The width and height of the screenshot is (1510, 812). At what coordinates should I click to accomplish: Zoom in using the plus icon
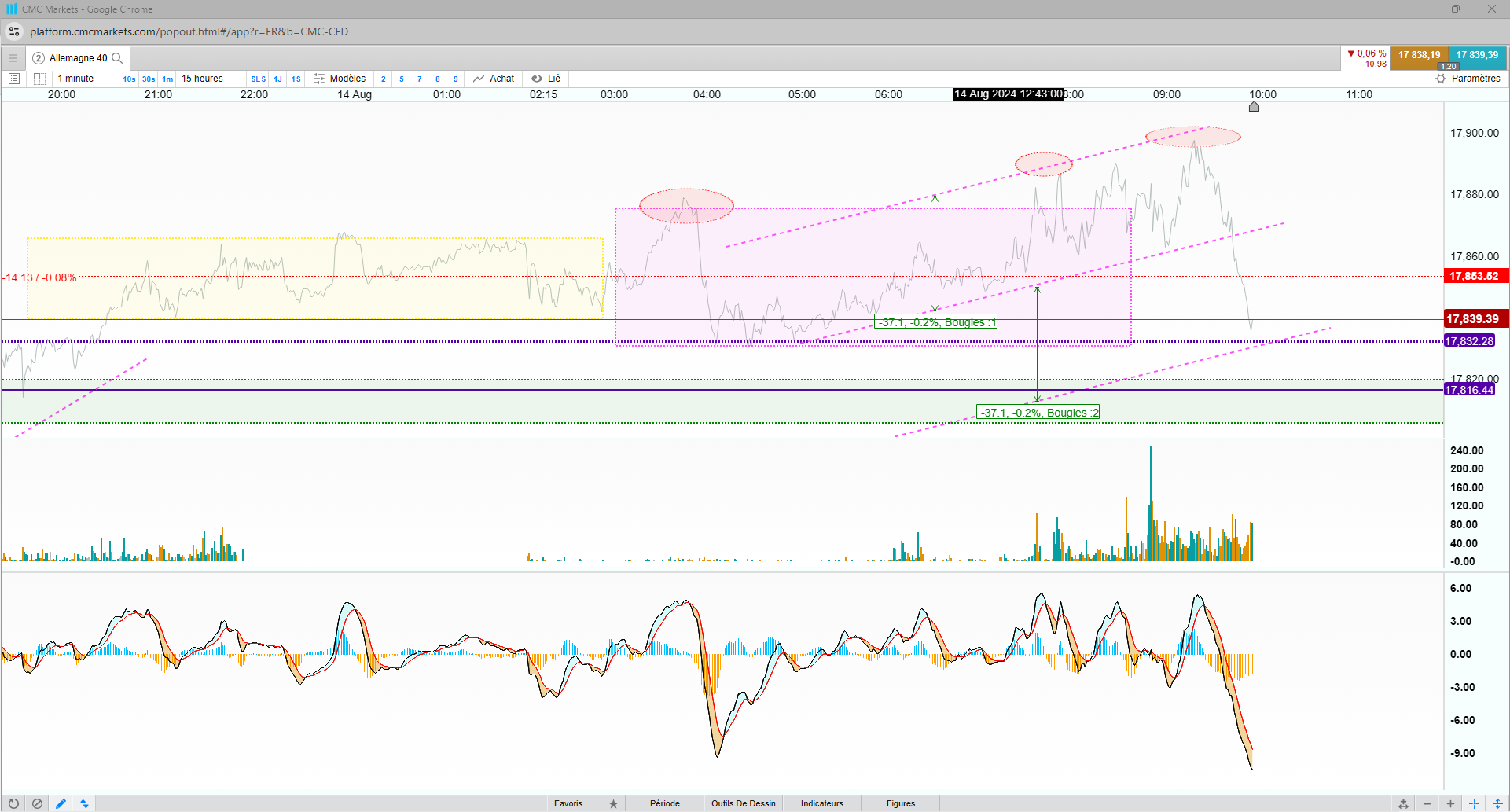pos(1450,803)
